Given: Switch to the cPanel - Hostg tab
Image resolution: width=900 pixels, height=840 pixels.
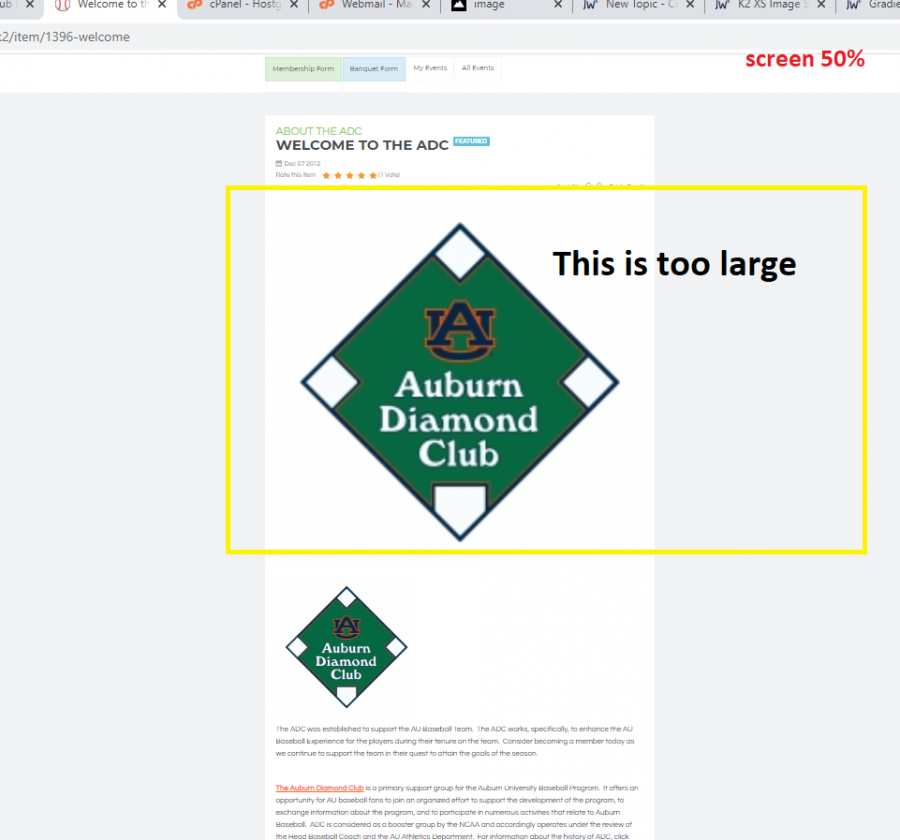Looking at the screenshot, I should click(243, 5).
